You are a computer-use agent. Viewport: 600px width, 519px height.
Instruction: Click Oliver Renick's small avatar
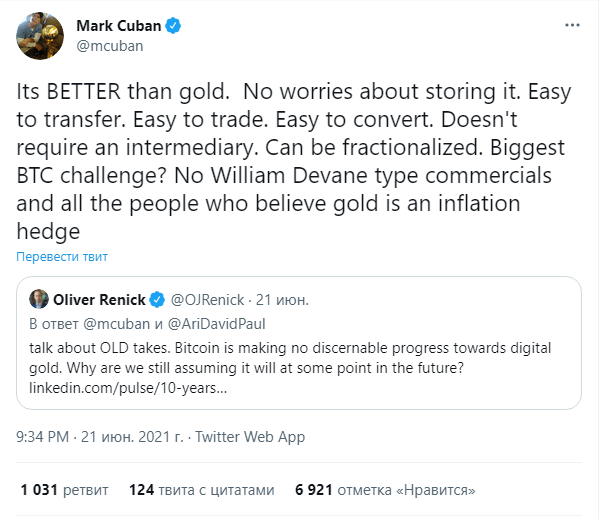pos(39,299)
